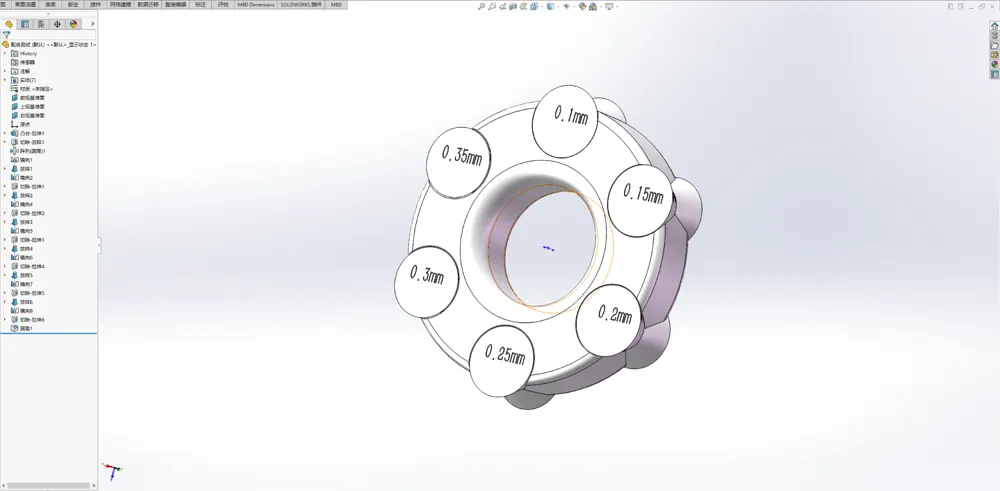Switch to FeatureManager design tree tab
This screenshot has height=491, width=1000.
point(9,24)
